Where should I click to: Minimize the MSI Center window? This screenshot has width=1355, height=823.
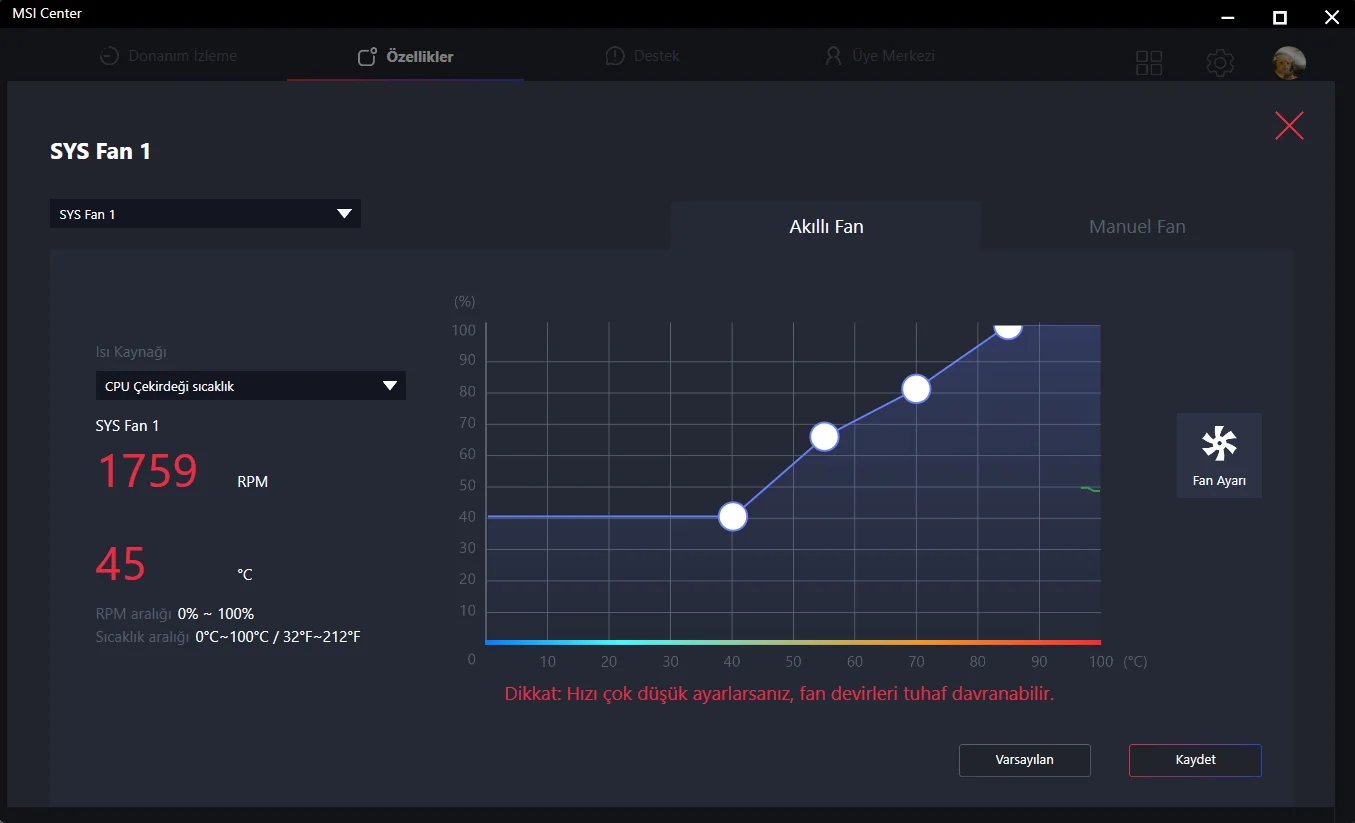(x=1229, y=17)
